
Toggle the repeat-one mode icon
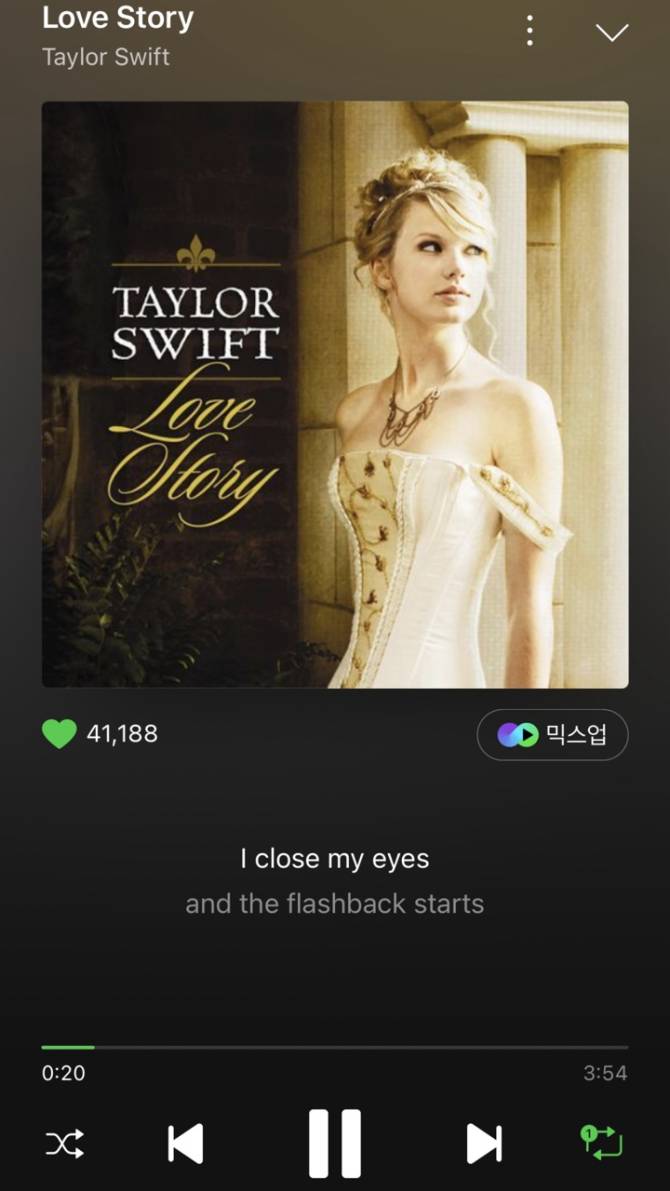point(602,1142)
